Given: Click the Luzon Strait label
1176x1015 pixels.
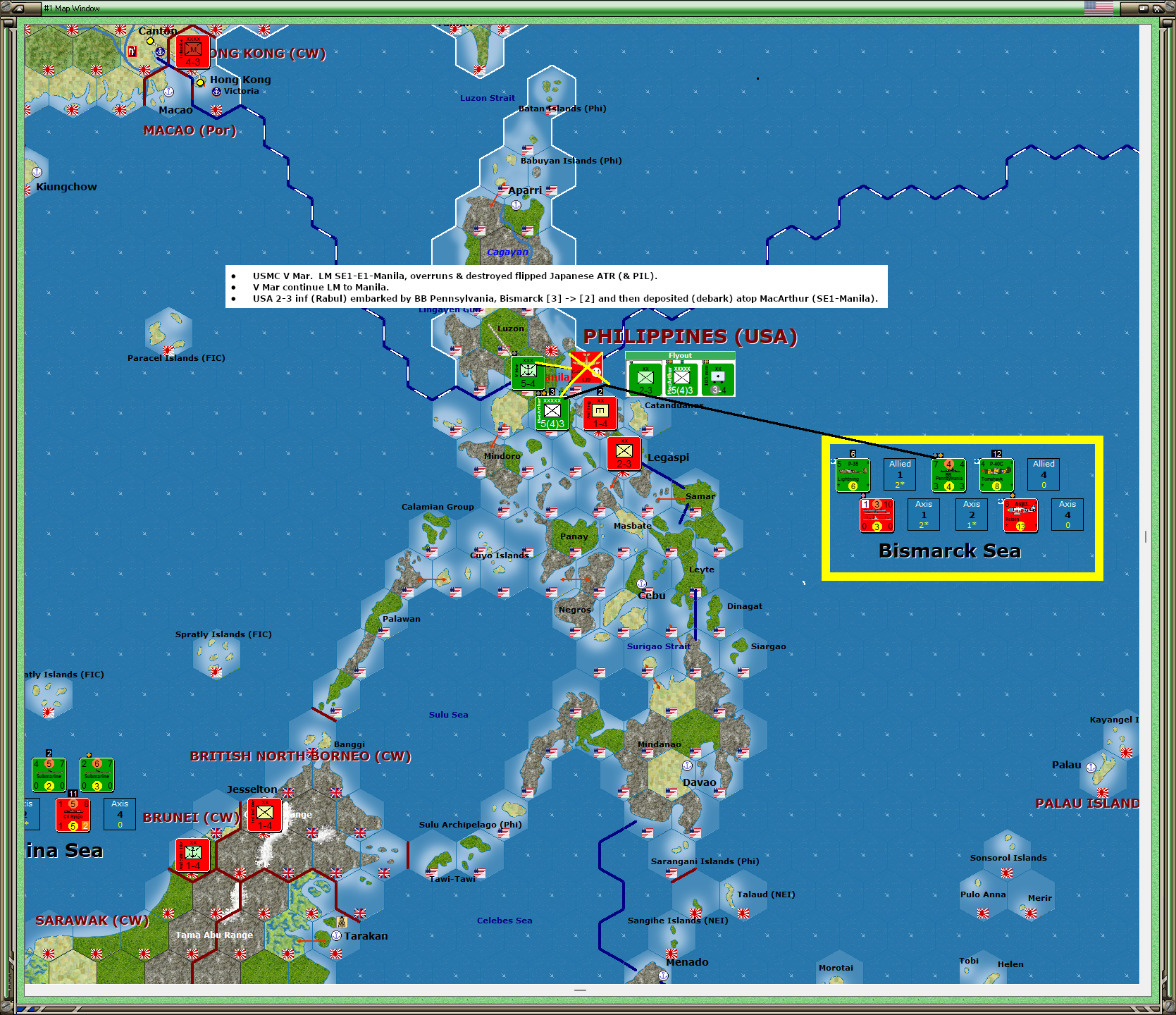Looking at the screenshot, I should coord(488,98).
